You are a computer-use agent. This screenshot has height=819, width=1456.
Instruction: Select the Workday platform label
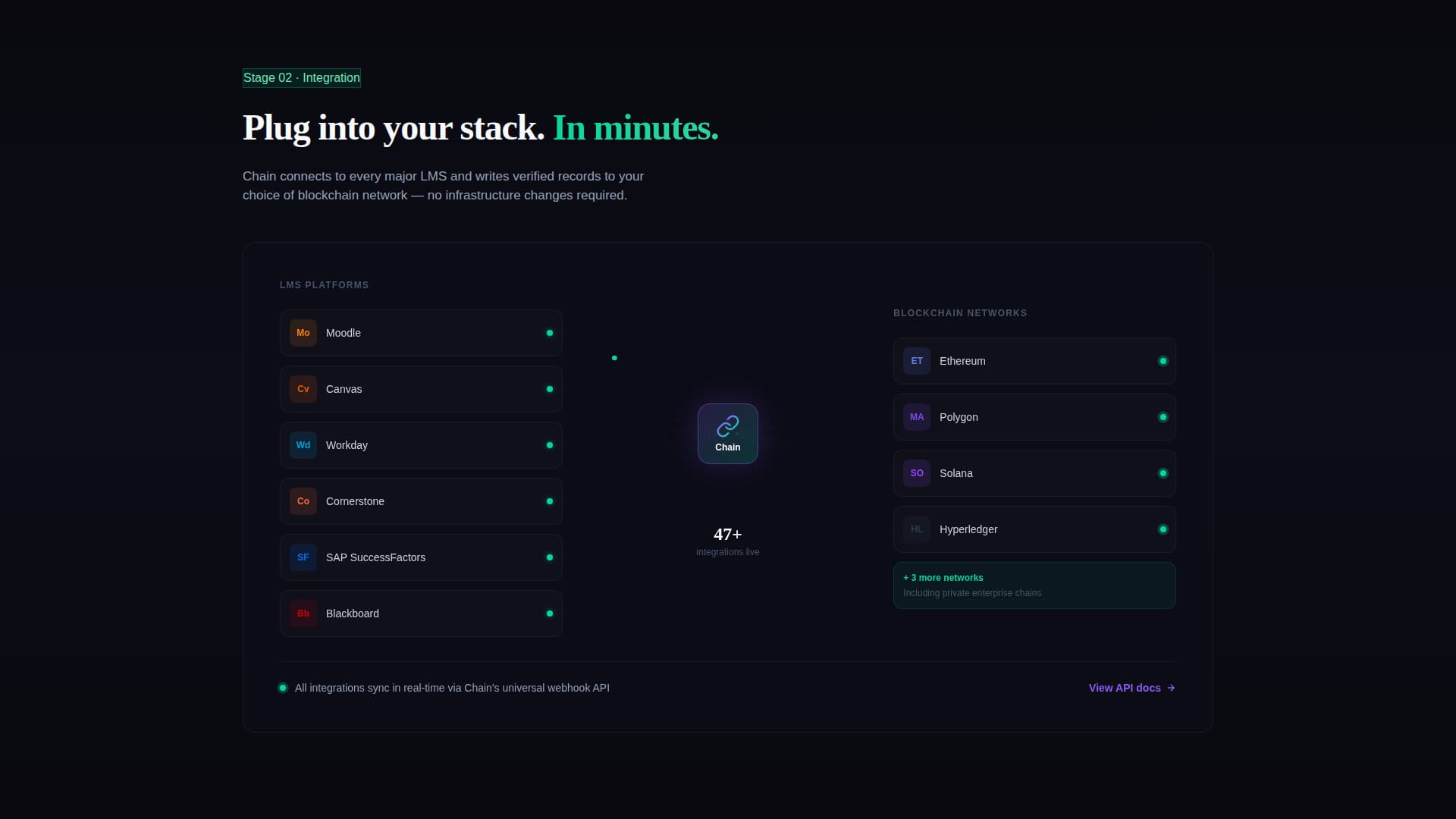pos(347,445)
